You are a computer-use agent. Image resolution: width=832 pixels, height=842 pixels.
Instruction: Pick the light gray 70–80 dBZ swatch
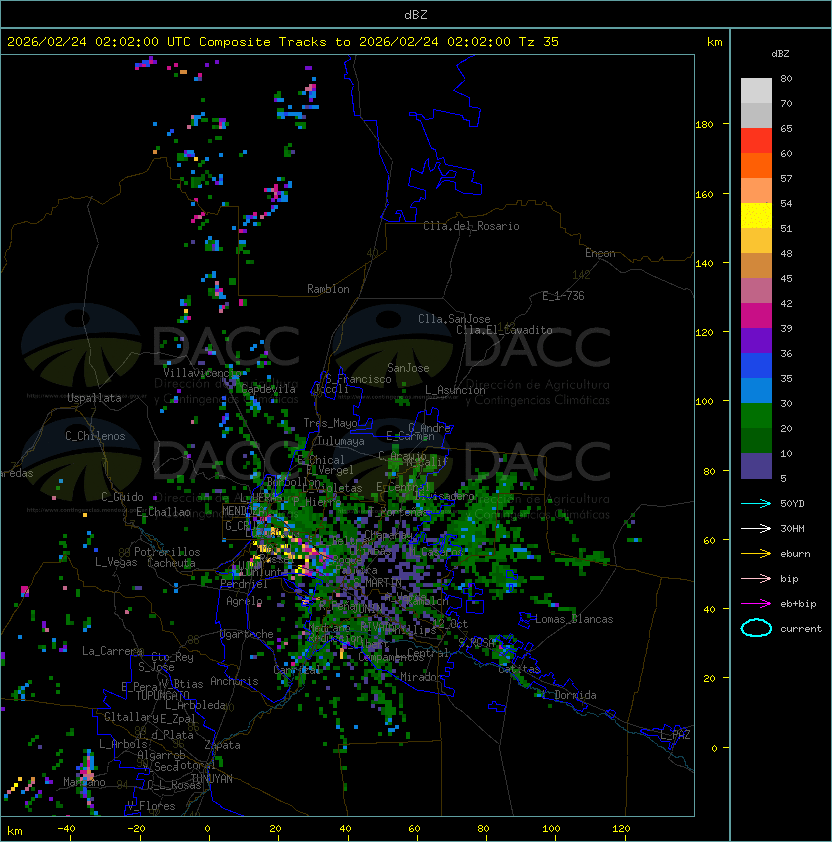tap(756, 91)
